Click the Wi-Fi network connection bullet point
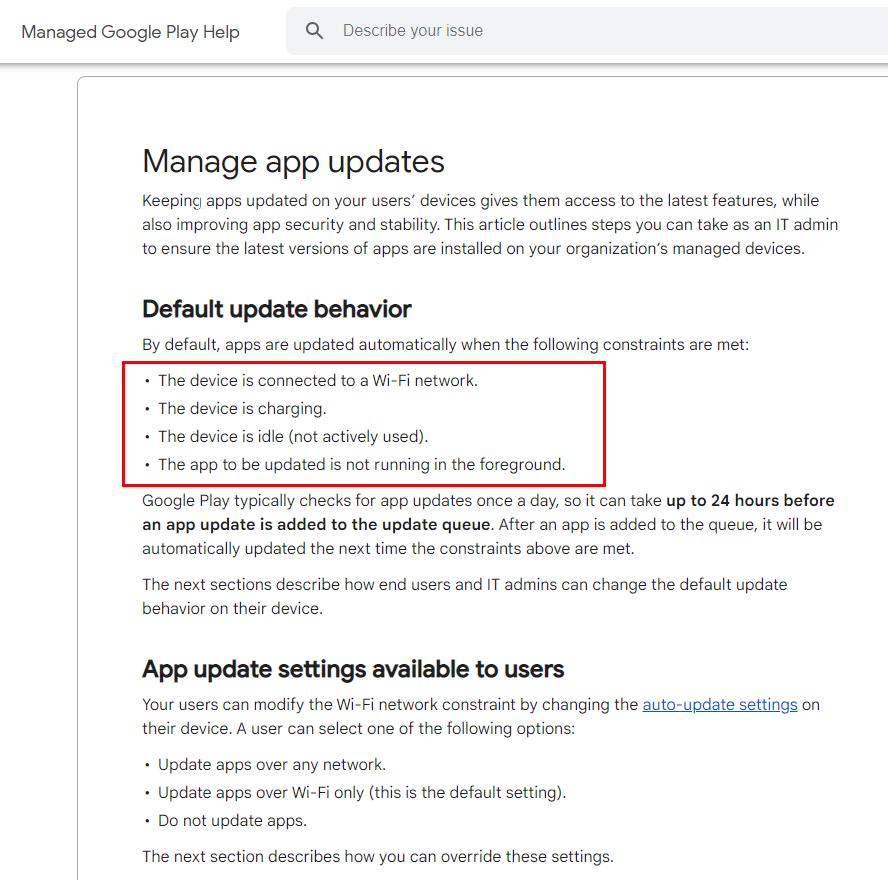The height and width of the screenshot is (880, 888). [317, 380]
